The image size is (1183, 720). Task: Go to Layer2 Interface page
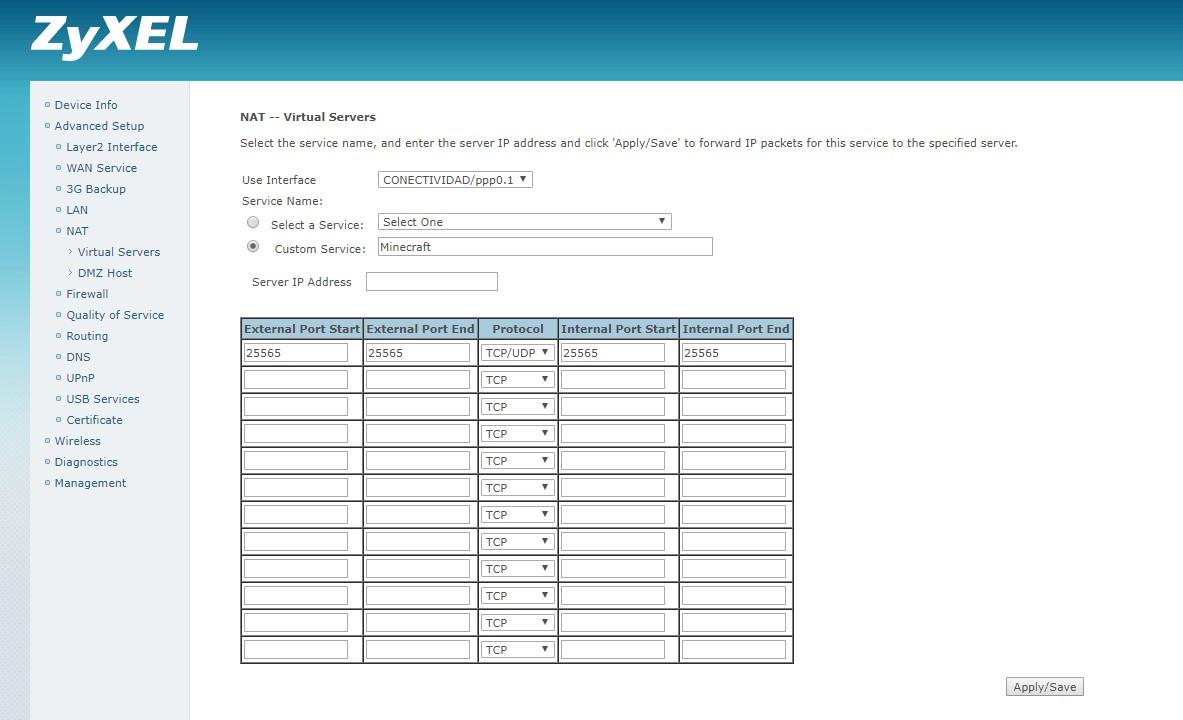click(x=112, y=147)
